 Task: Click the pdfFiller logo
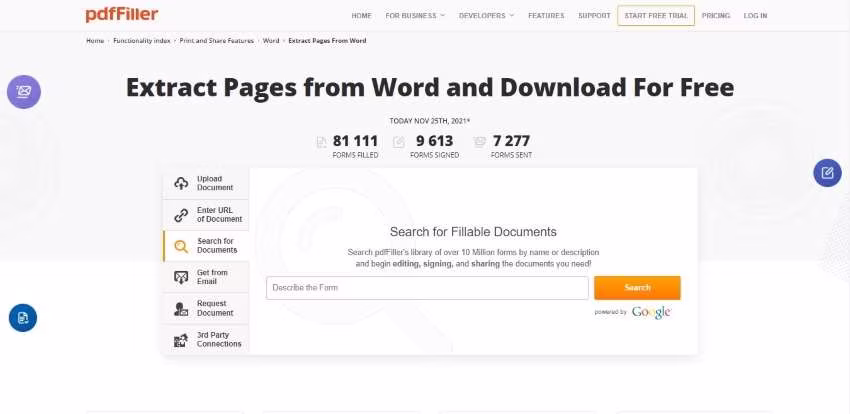coord(122,15)
